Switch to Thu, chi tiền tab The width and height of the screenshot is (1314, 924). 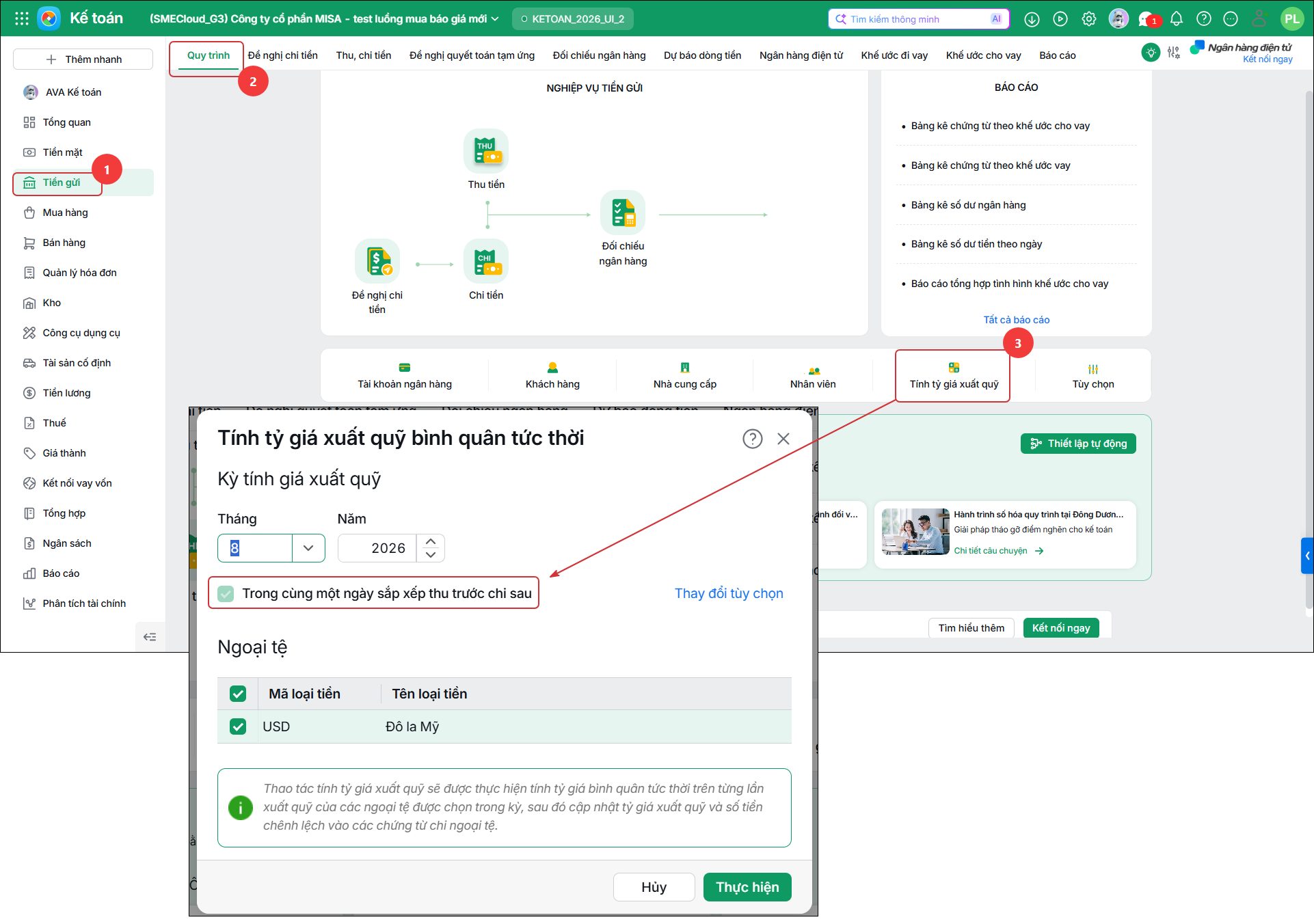click(x=363, y=55)
